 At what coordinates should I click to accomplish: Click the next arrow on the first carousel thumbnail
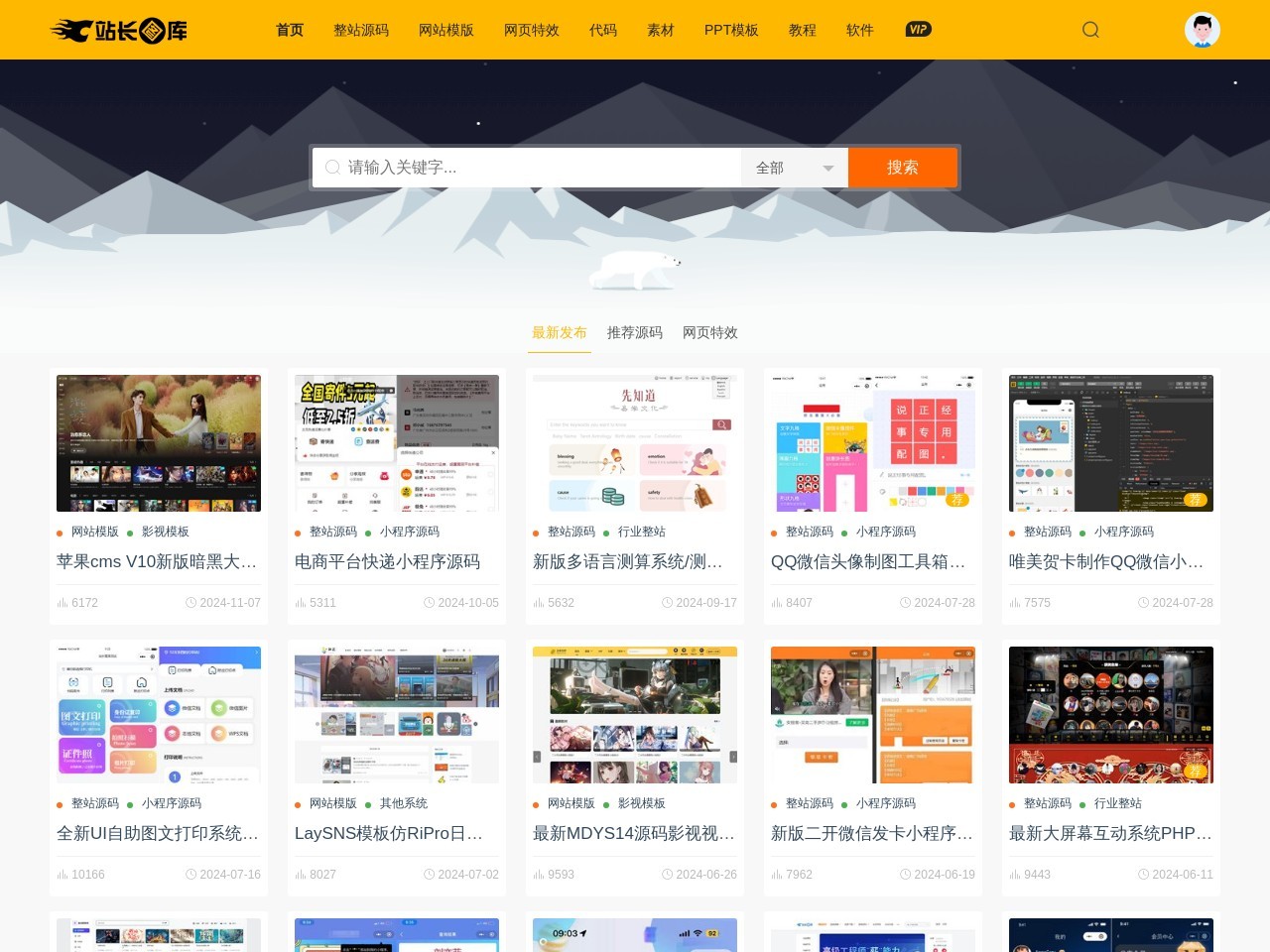252,443
